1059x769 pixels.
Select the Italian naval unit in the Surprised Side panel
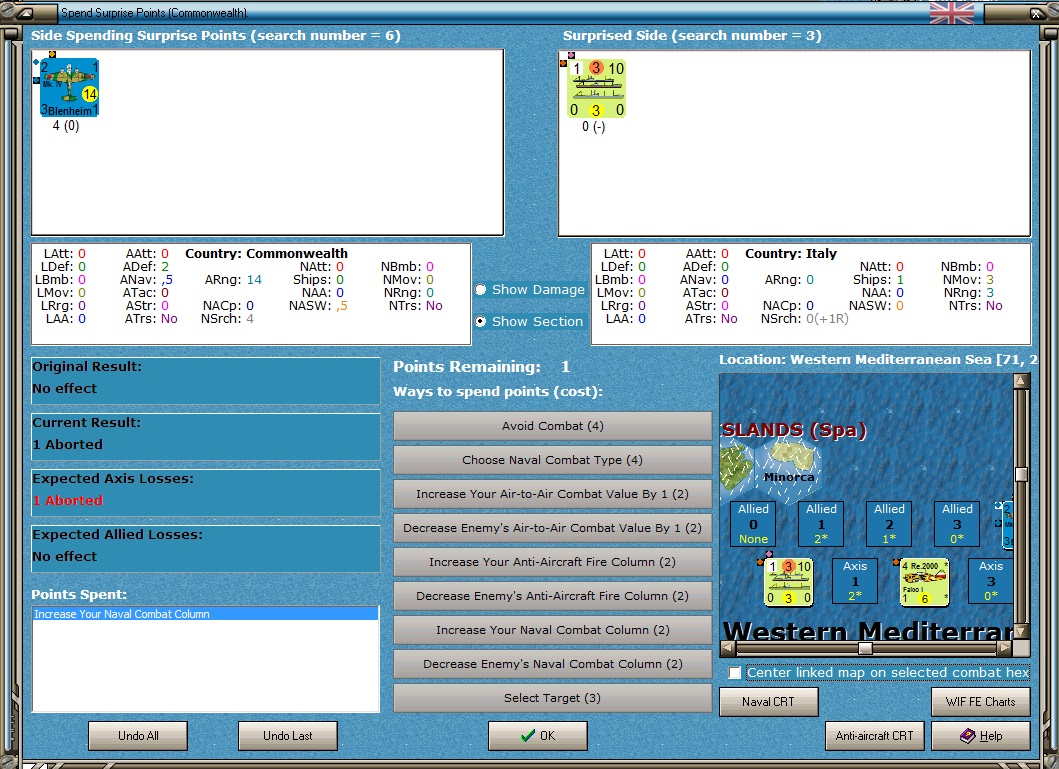pos(596,88)
